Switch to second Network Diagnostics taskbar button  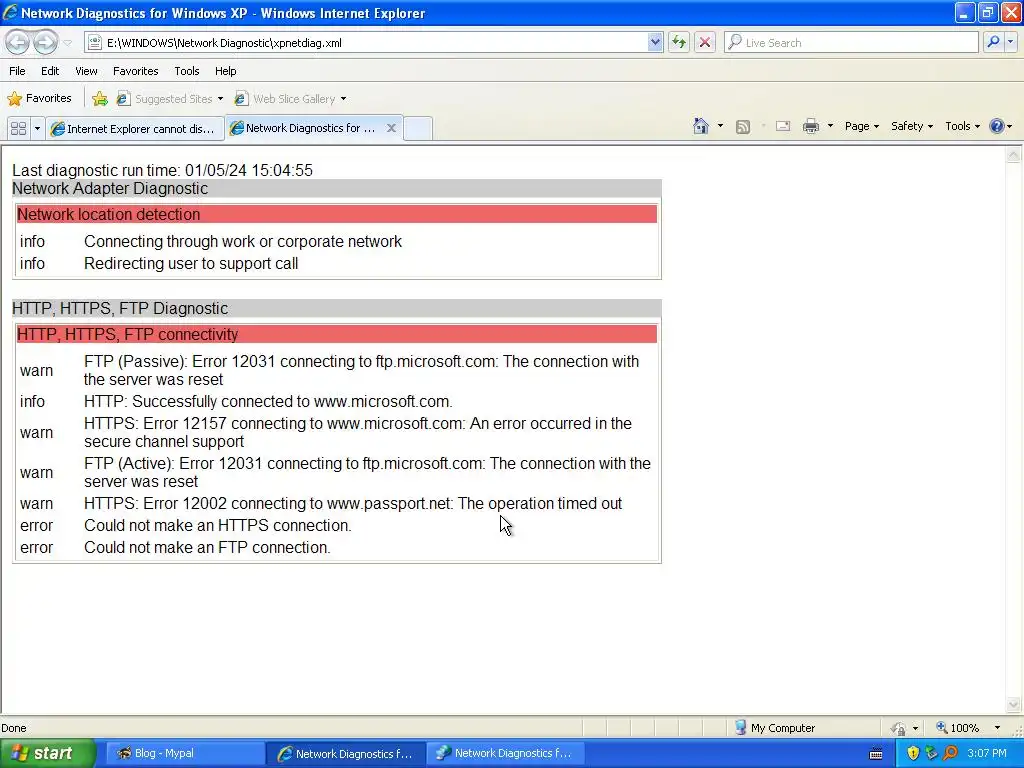click(x=505, y=754)
